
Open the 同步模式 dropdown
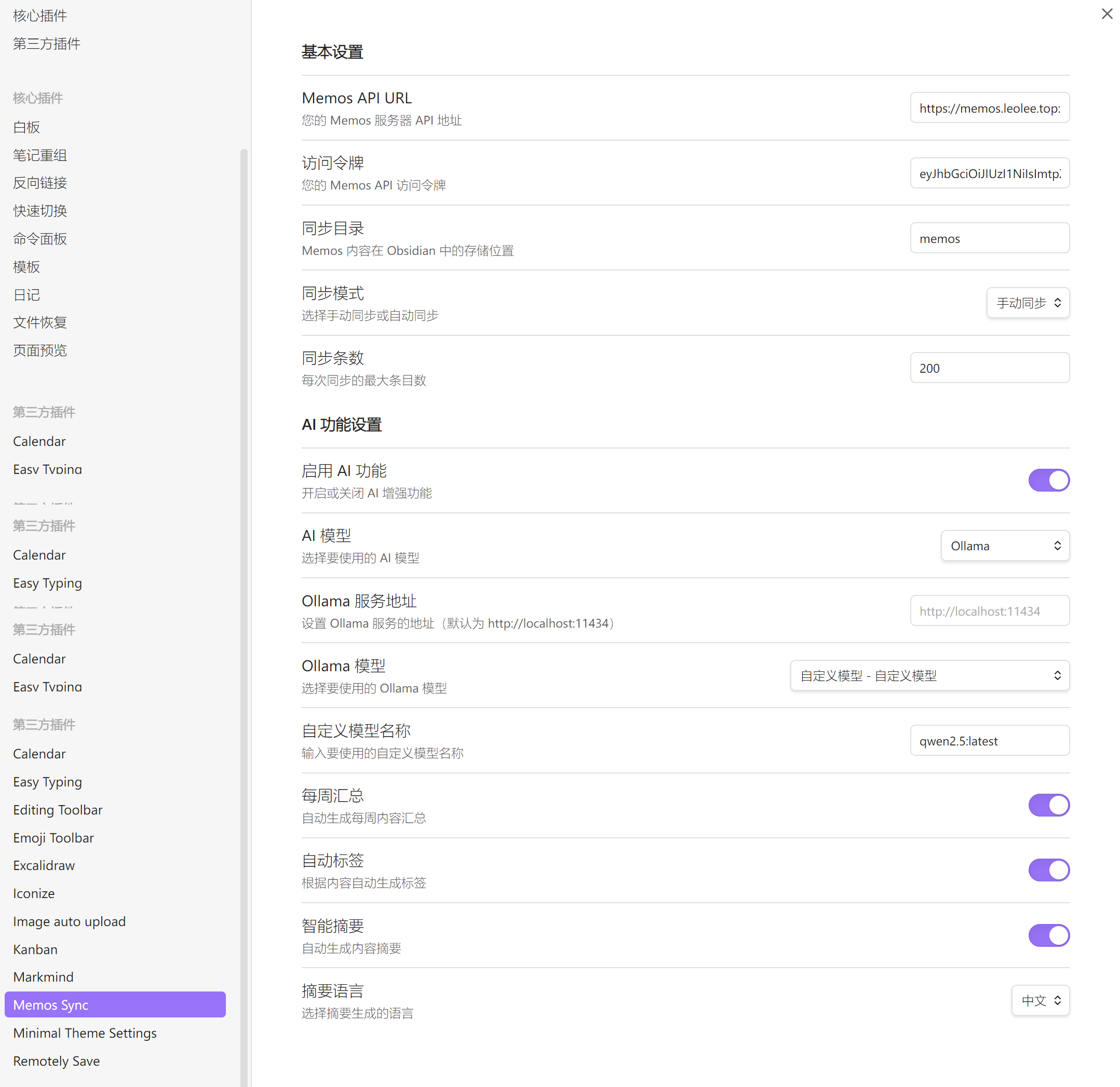pos(1028,303)
